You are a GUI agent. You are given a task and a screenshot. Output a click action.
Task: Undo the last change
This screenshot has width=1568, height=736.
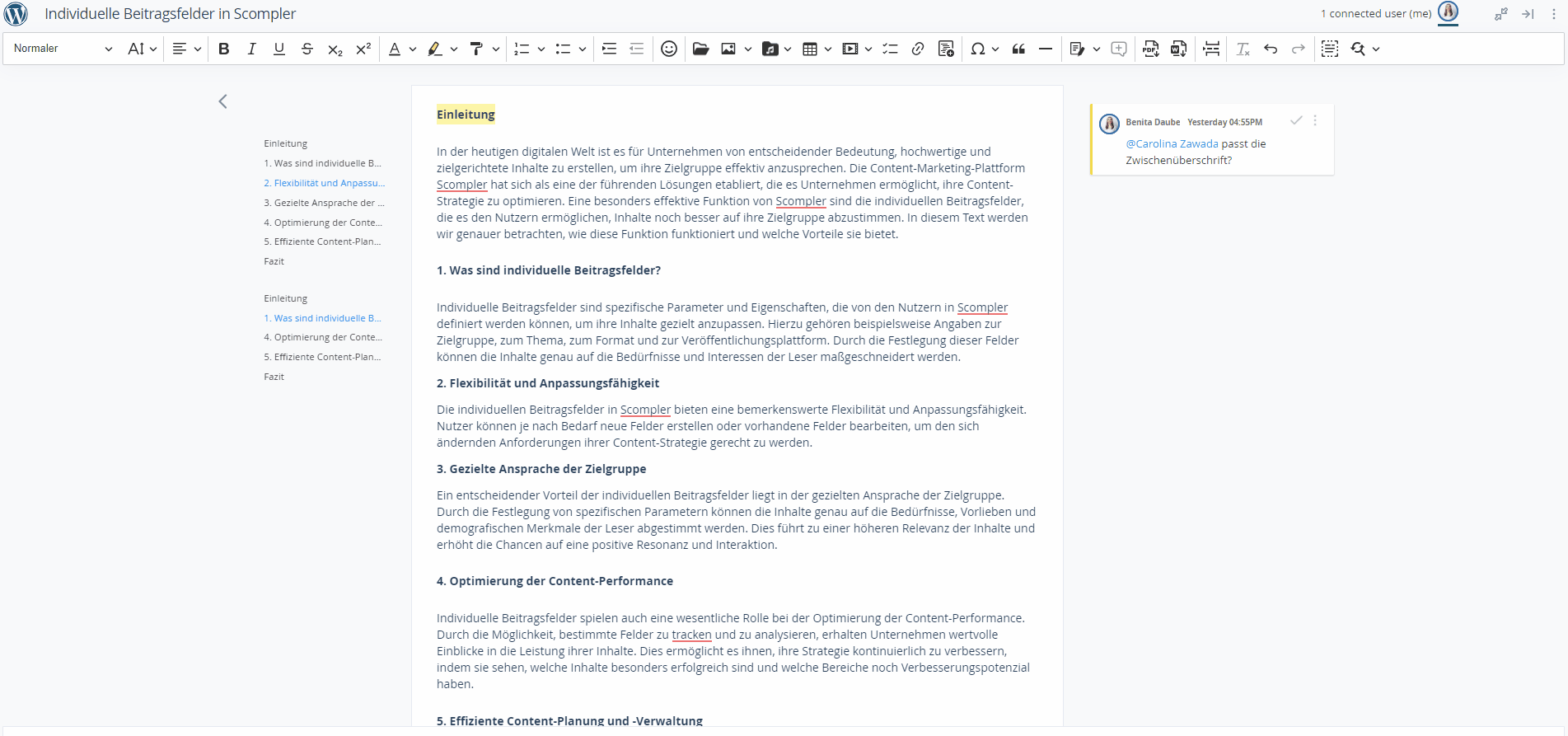pos(1271,49)
